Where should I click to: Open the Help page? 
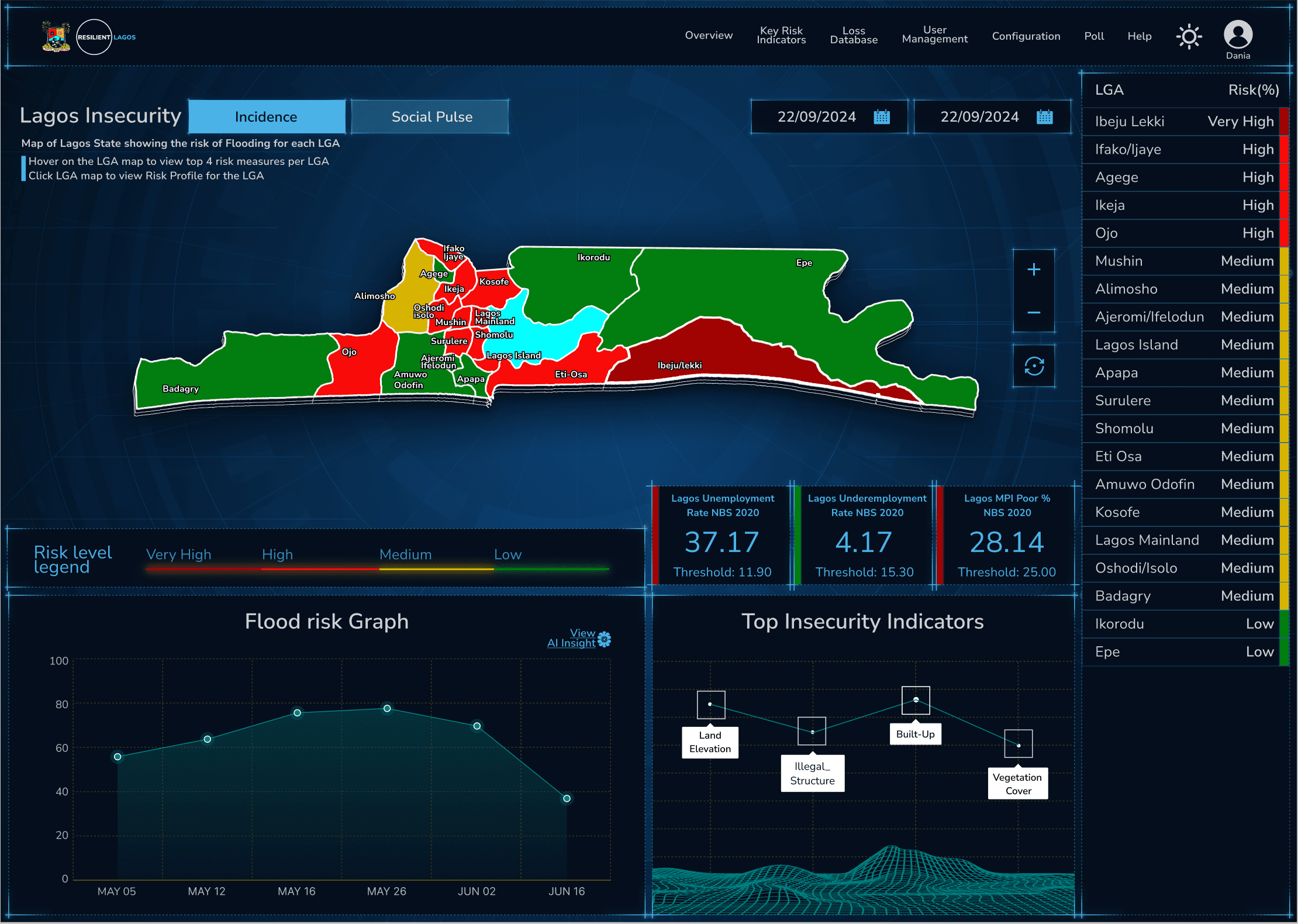coord(1139,36)
